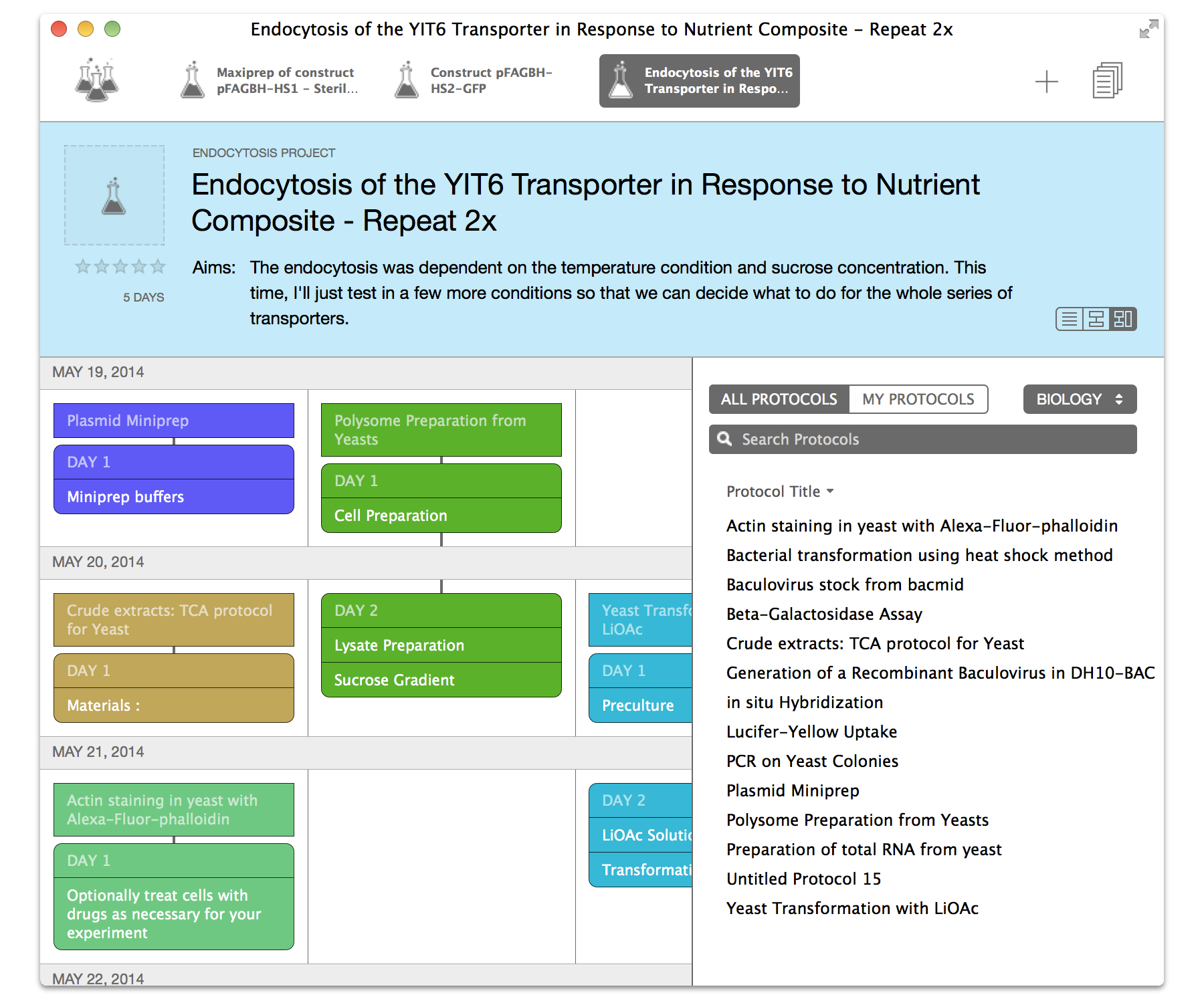The width and height of the screenshot is (1204, 1003).
Task: Select Bacterial transformation using heat shock method
Action: [920, 555]
